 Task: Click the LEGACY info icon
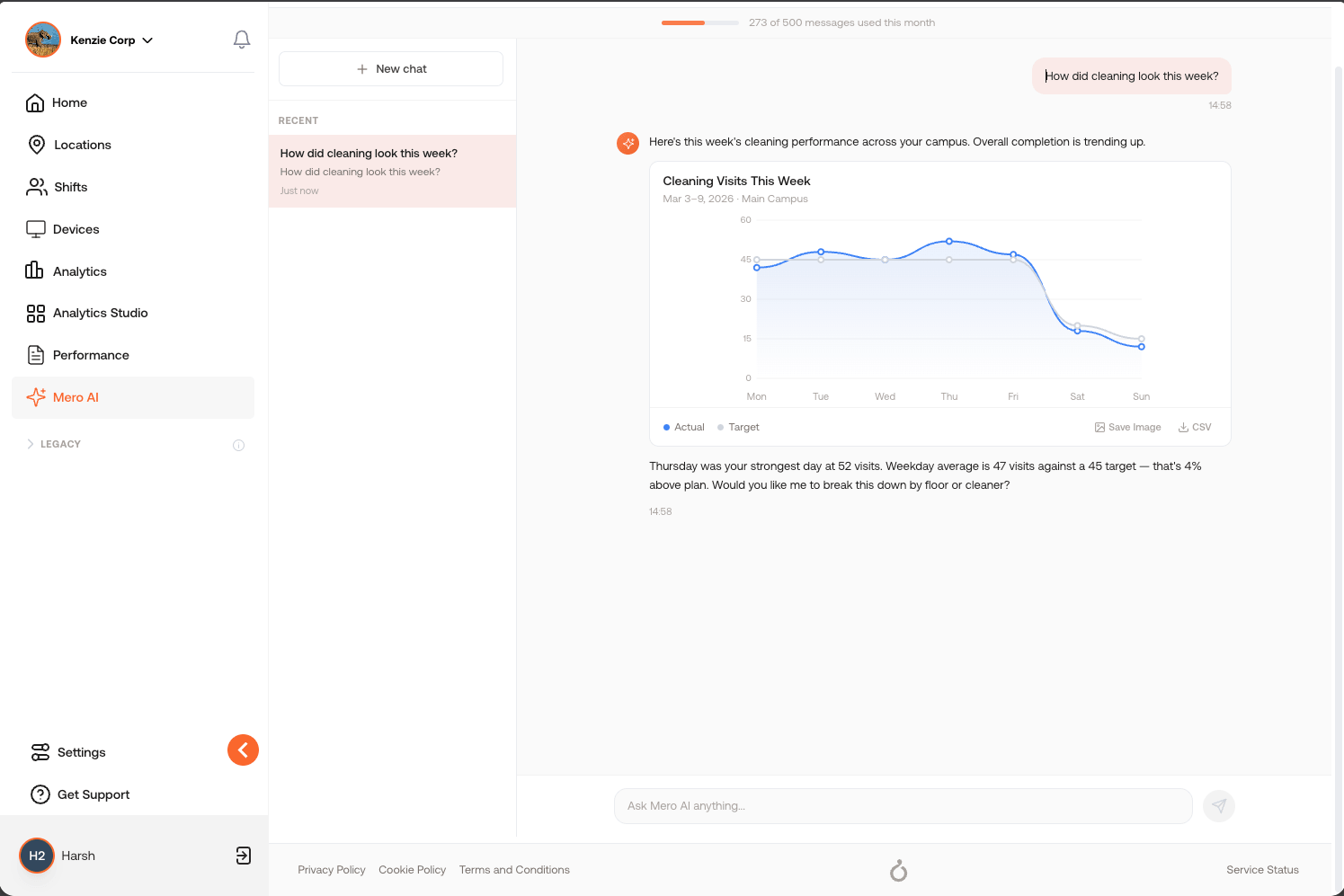(239, 445)
